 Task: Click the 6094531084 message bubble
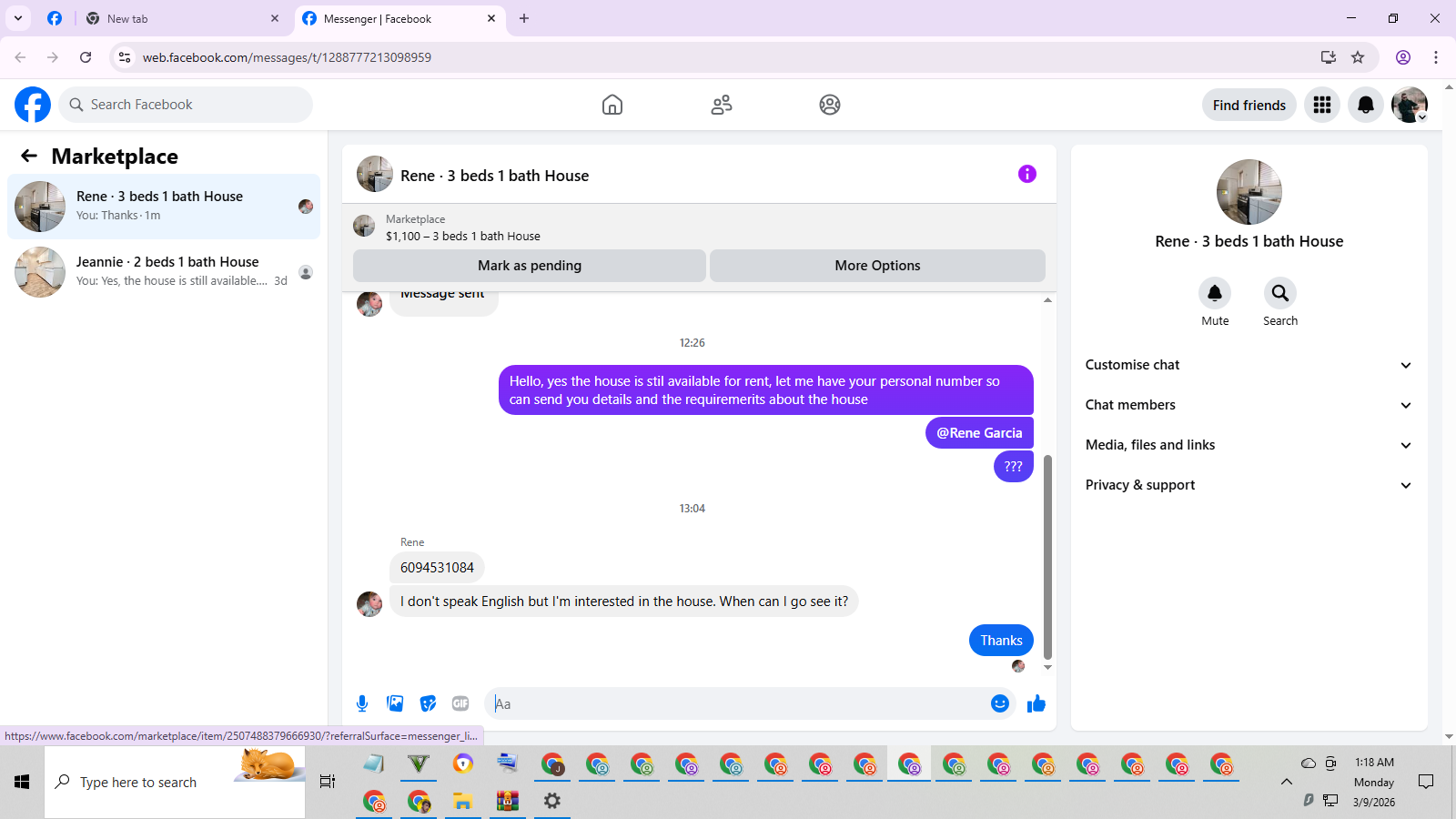point(437,568)
